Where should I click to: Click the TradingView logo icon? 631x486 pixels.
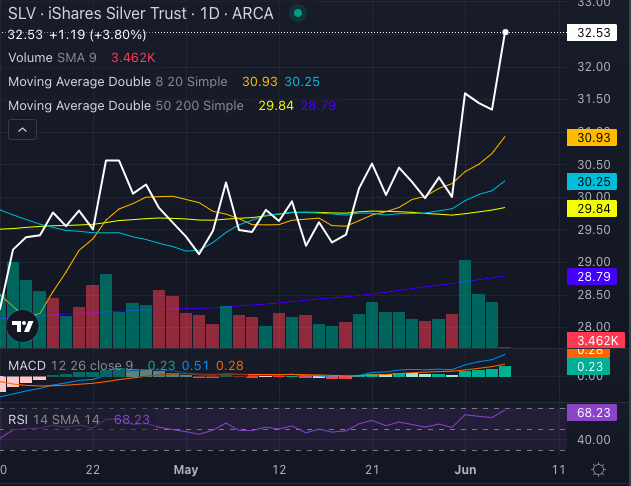click(22, 326)
